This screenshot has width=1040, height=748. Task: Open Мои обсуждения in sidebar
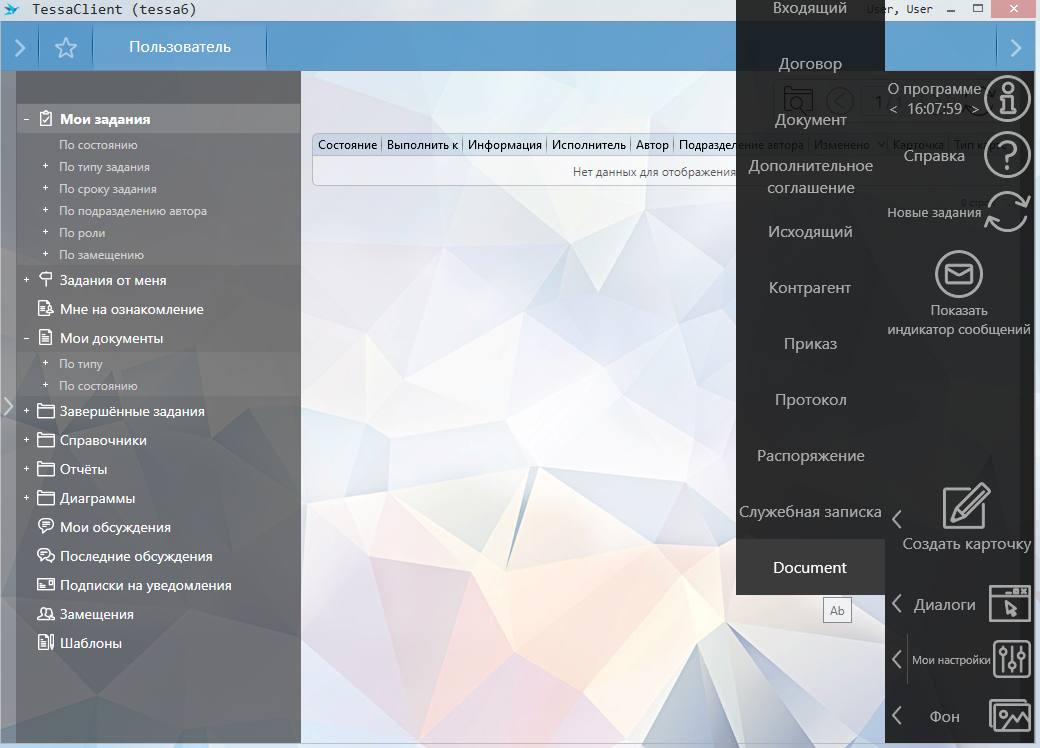[x=115, y=527]
